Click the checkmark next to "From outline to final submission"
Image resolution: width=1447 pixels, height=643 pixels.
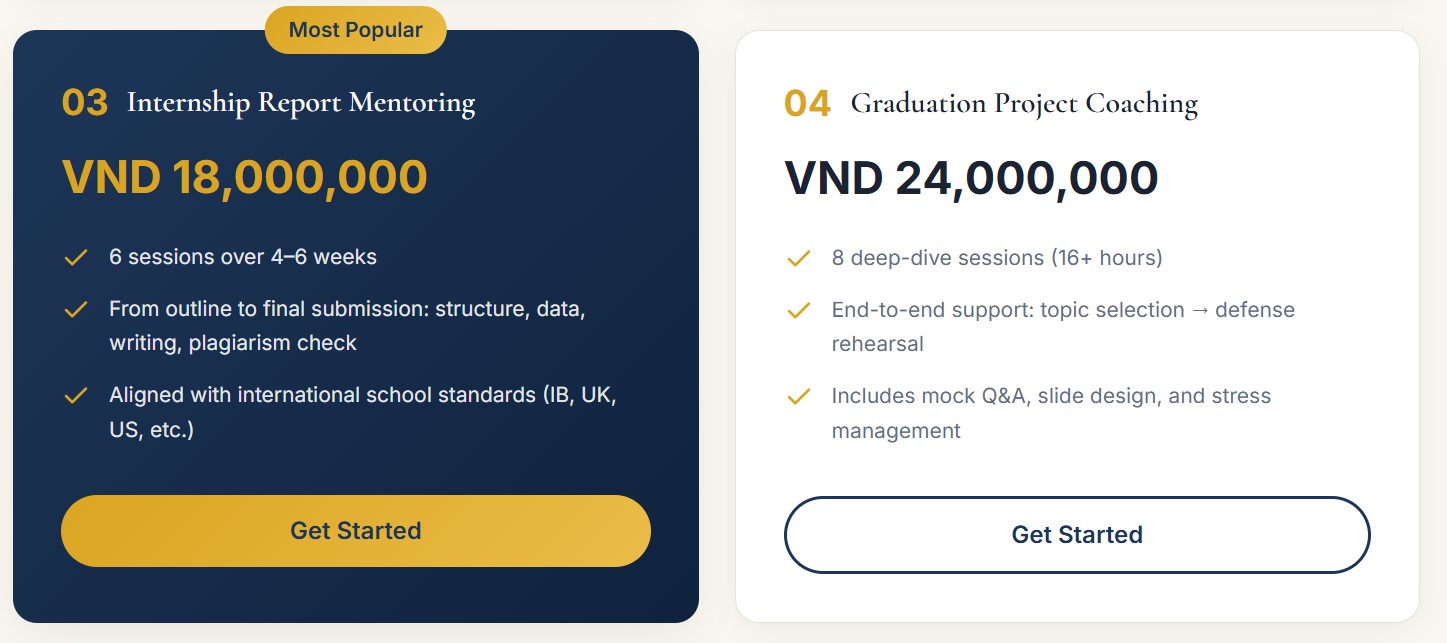click(x=76, y=310)
